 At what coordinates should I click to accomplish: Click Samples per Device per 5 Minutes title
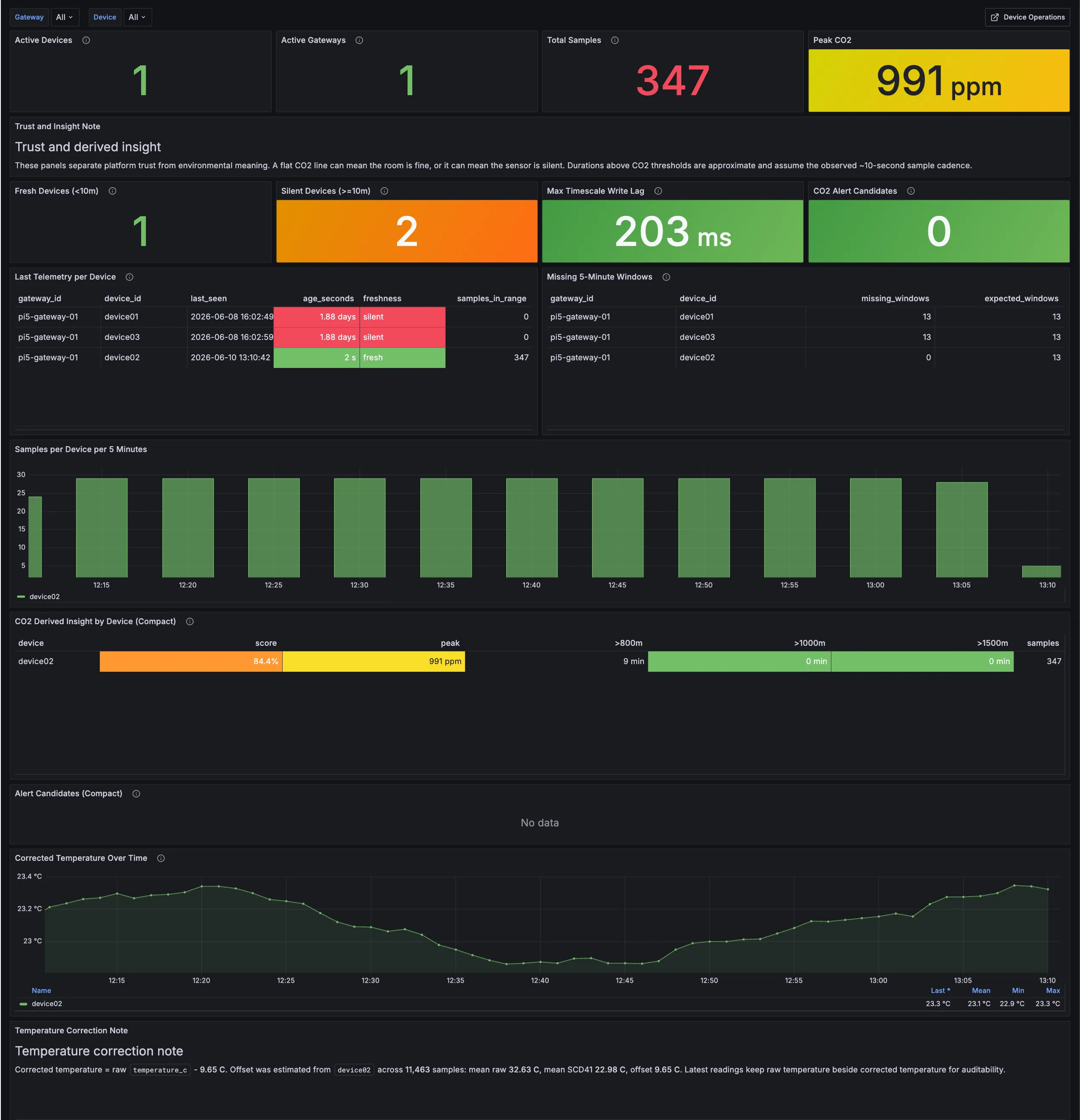click(81, 449)
